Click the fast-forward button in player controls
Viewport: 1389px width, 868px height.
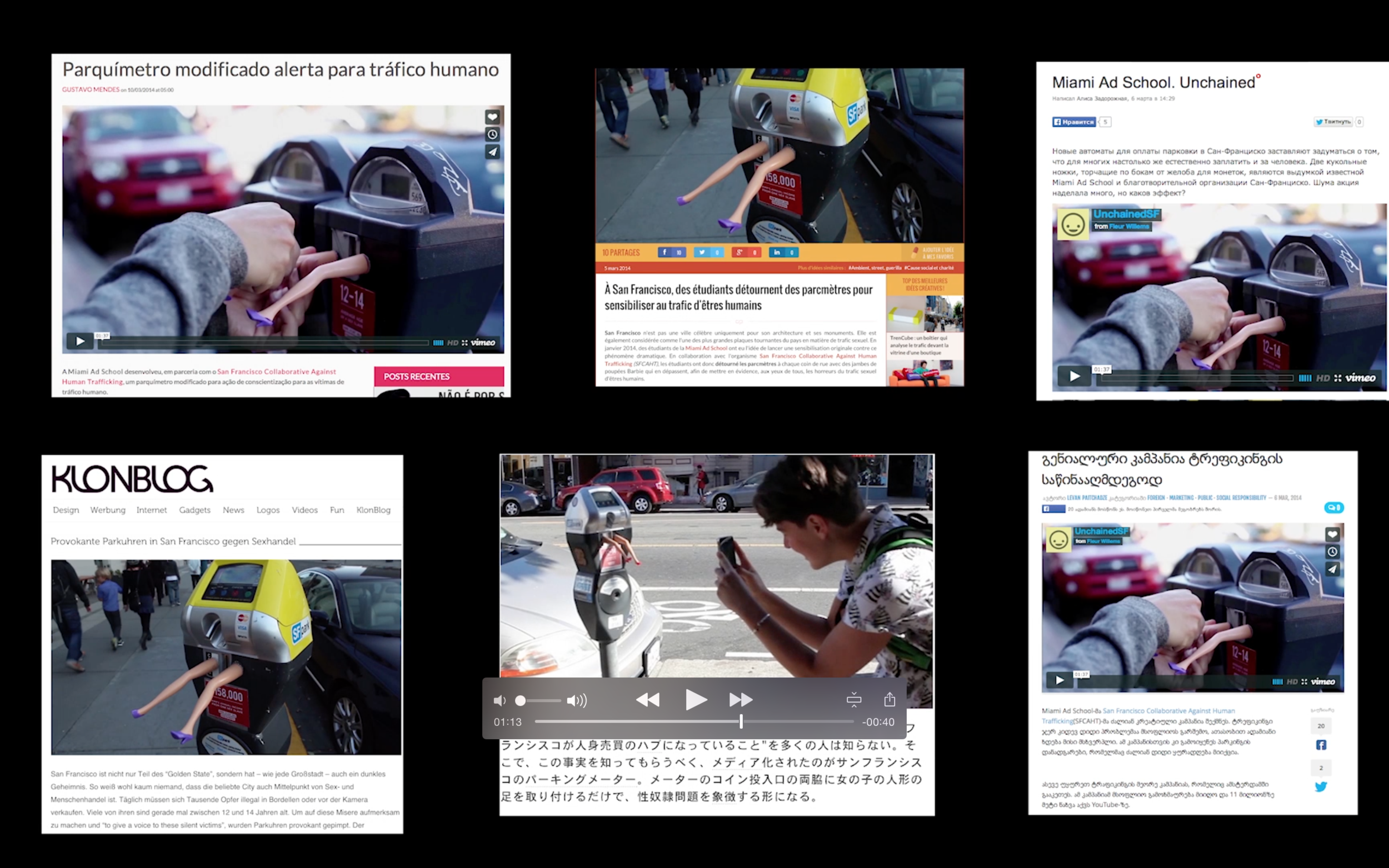coord(741,700)
